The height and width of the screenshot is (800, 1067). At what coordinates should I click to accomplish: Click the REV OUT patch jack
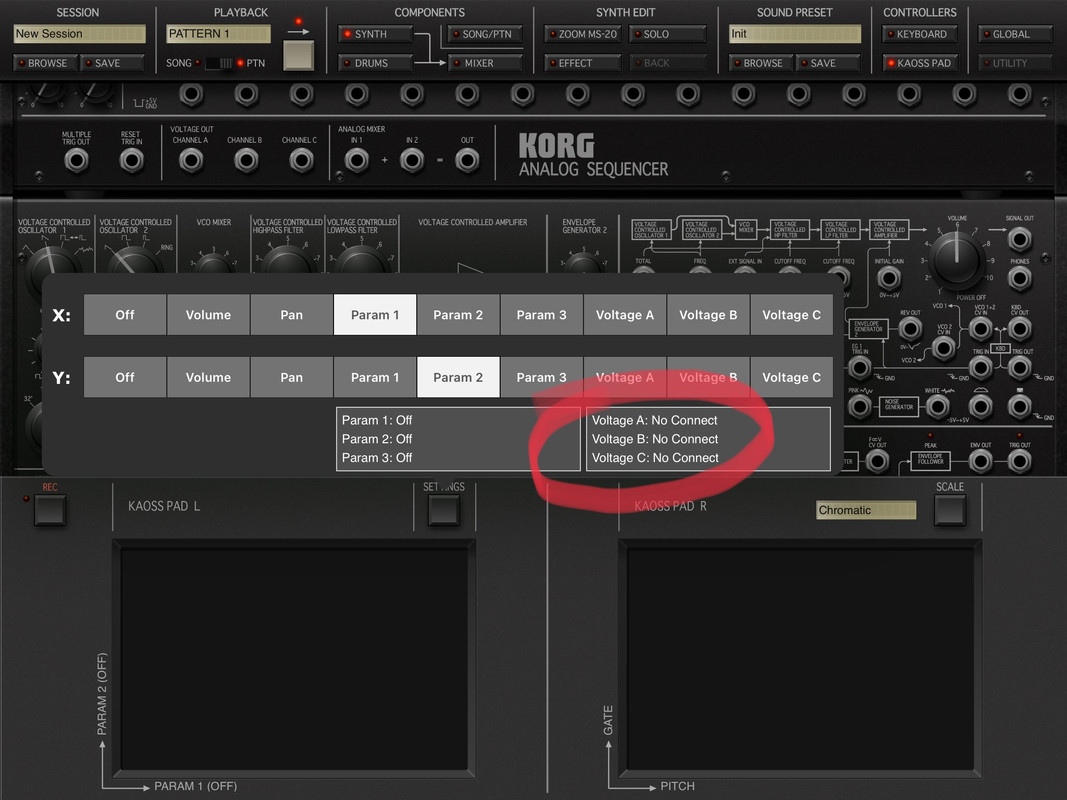(x=910, y=329)
